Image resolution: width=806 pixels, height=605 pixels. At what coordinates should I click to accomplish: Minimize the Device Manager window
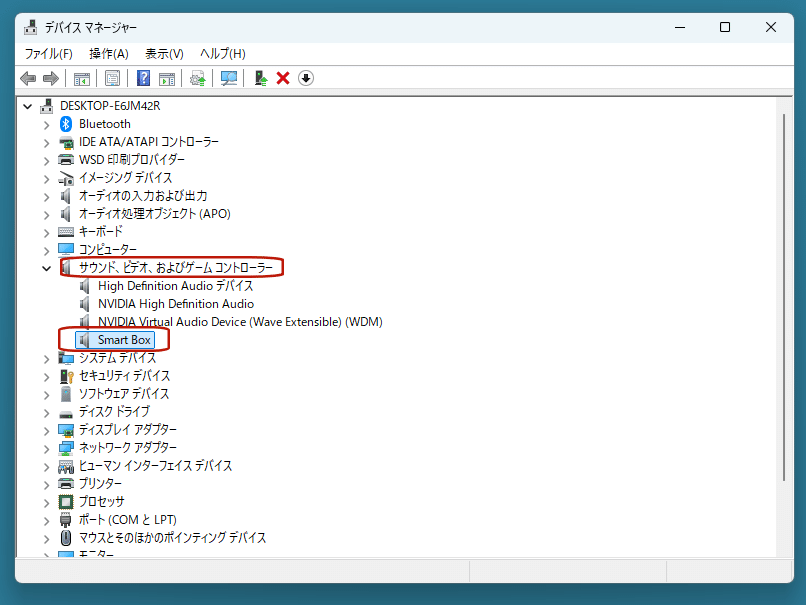[x=680, y=27]
